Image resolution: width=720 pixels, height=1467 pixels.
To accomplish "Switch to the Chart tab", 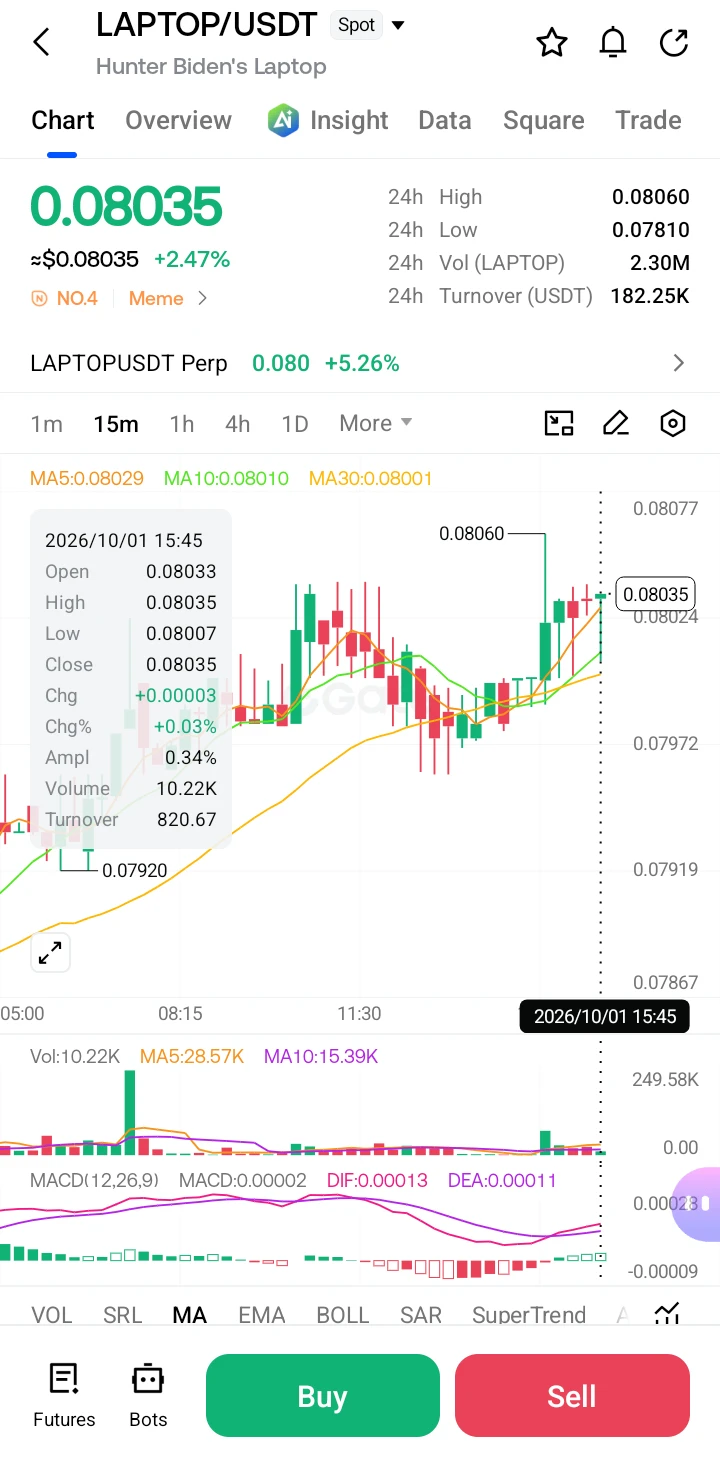I will [63, 121].
